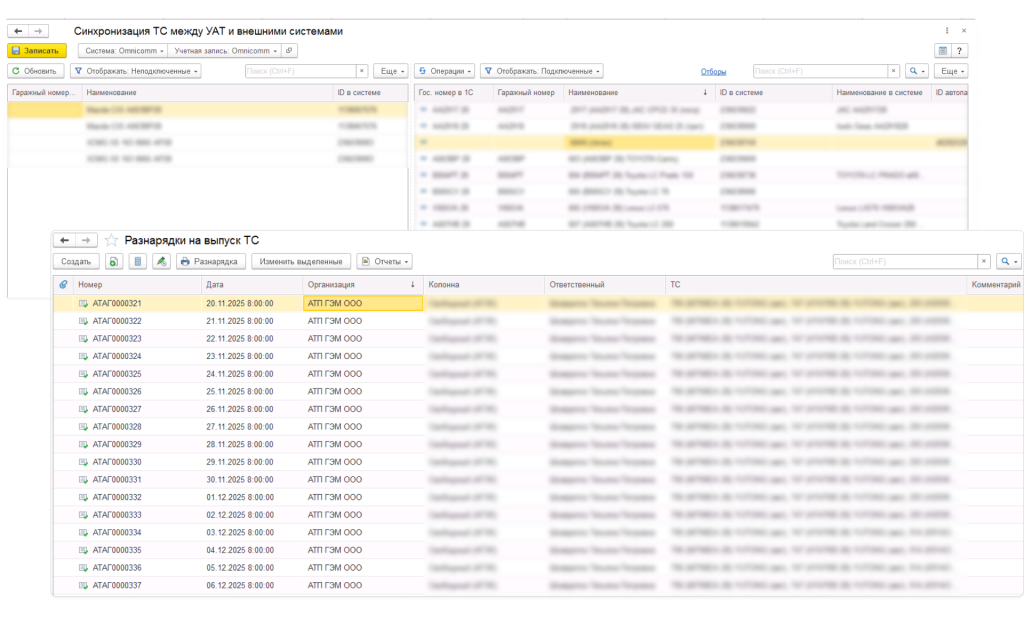Click the favorites star next to Разнарядки title
The width and height of the screenshot is (1024, 621).
(x=111, y=240)
